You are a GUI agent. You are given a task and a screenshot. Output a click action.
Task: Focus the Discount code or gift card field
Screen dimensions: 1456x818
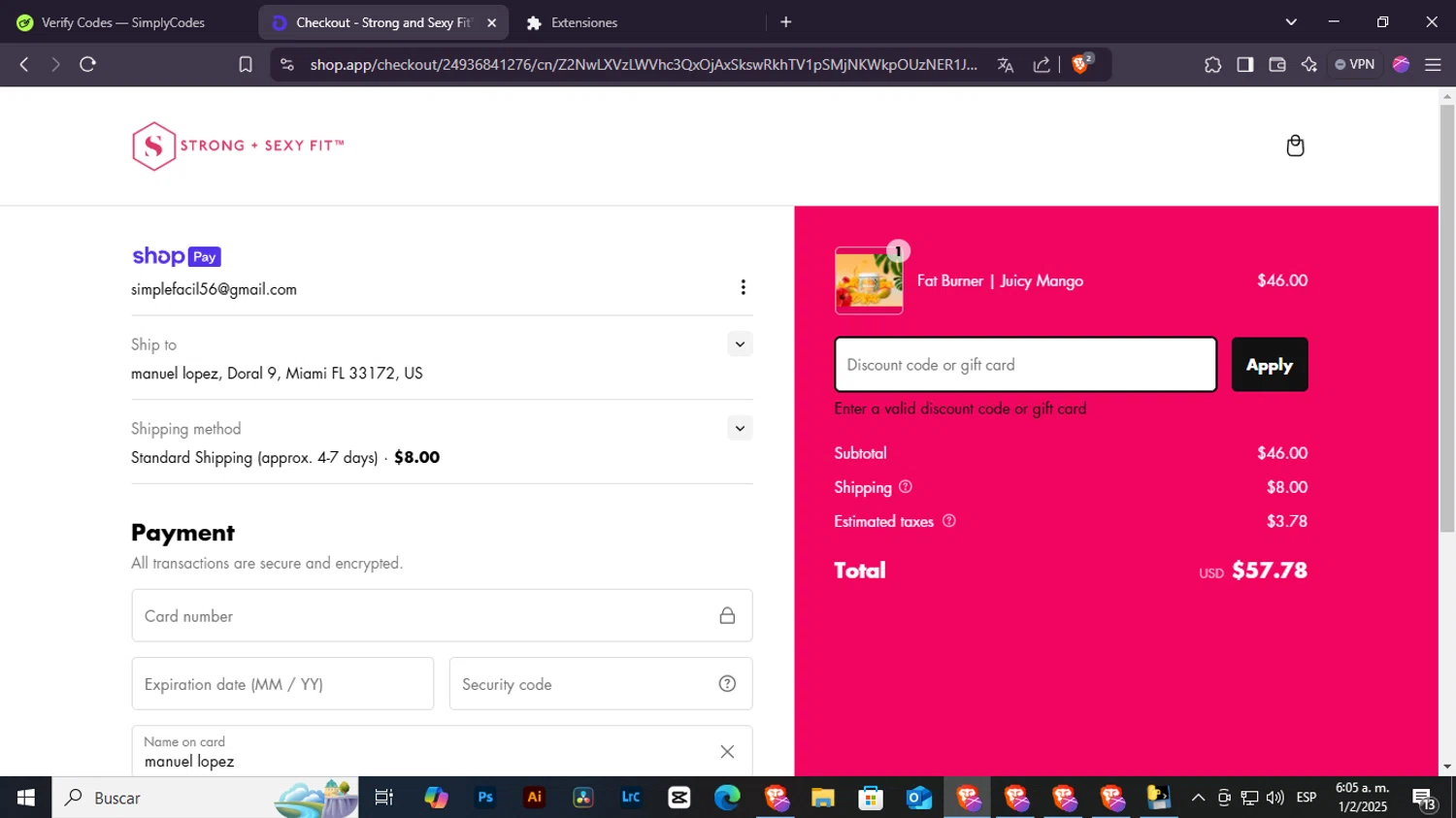click(1026, 365)
